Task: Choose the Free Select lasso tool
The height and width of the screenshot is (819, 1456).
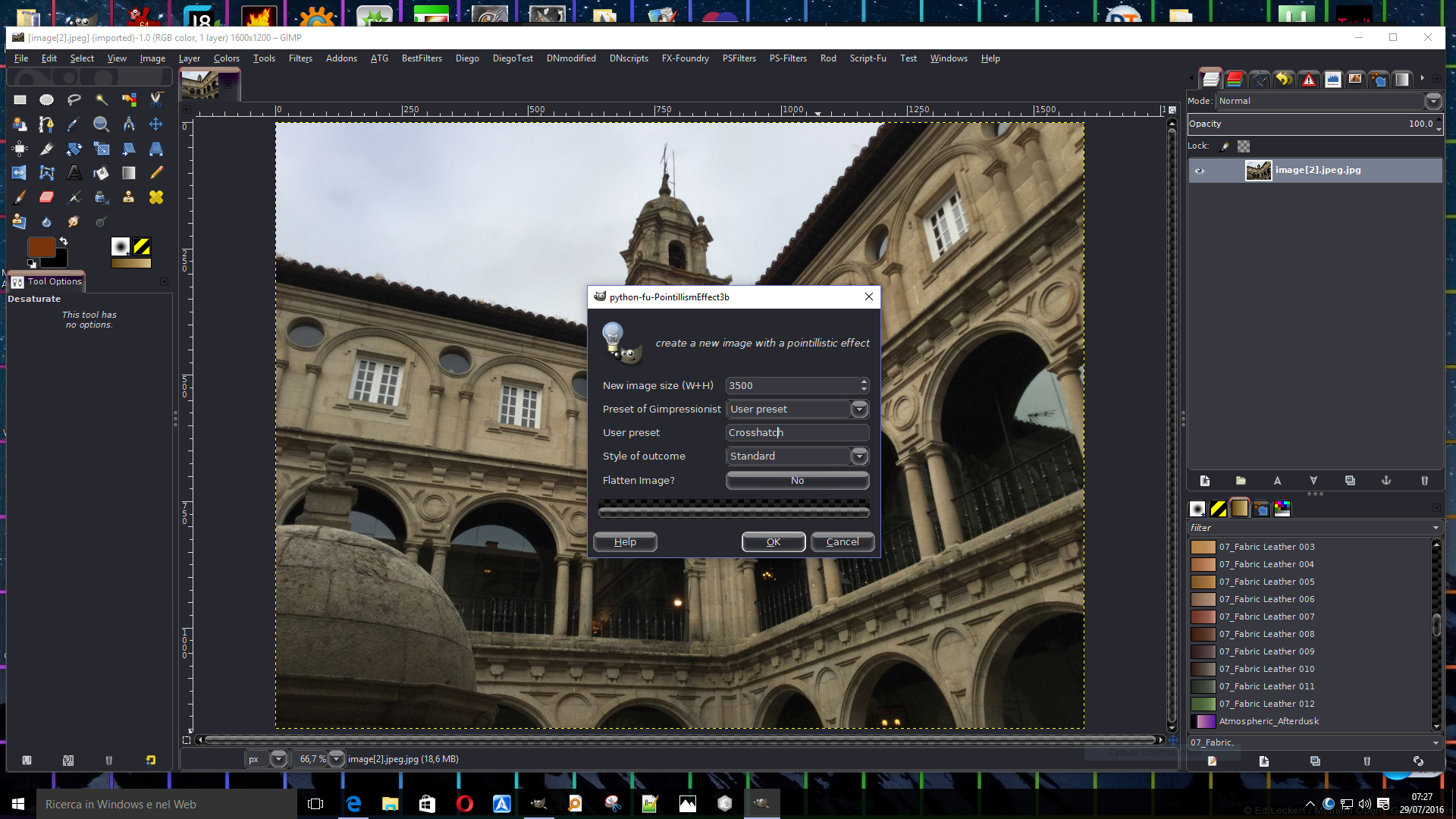Action: click(74, 99)
